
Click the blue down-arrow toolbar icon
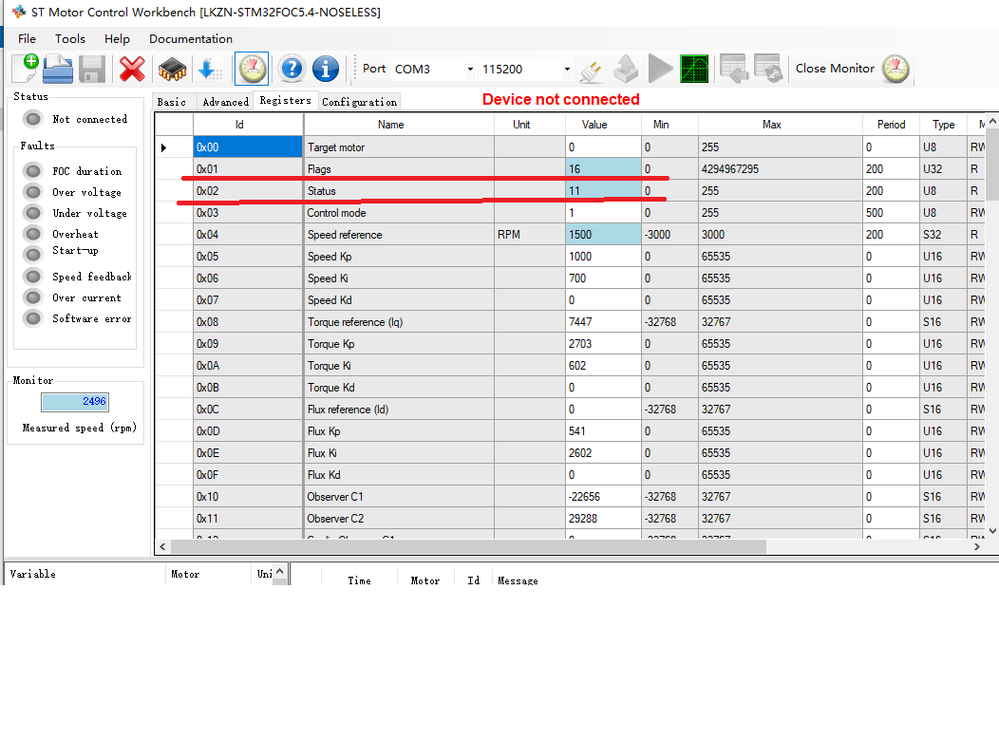click(210, 69)
